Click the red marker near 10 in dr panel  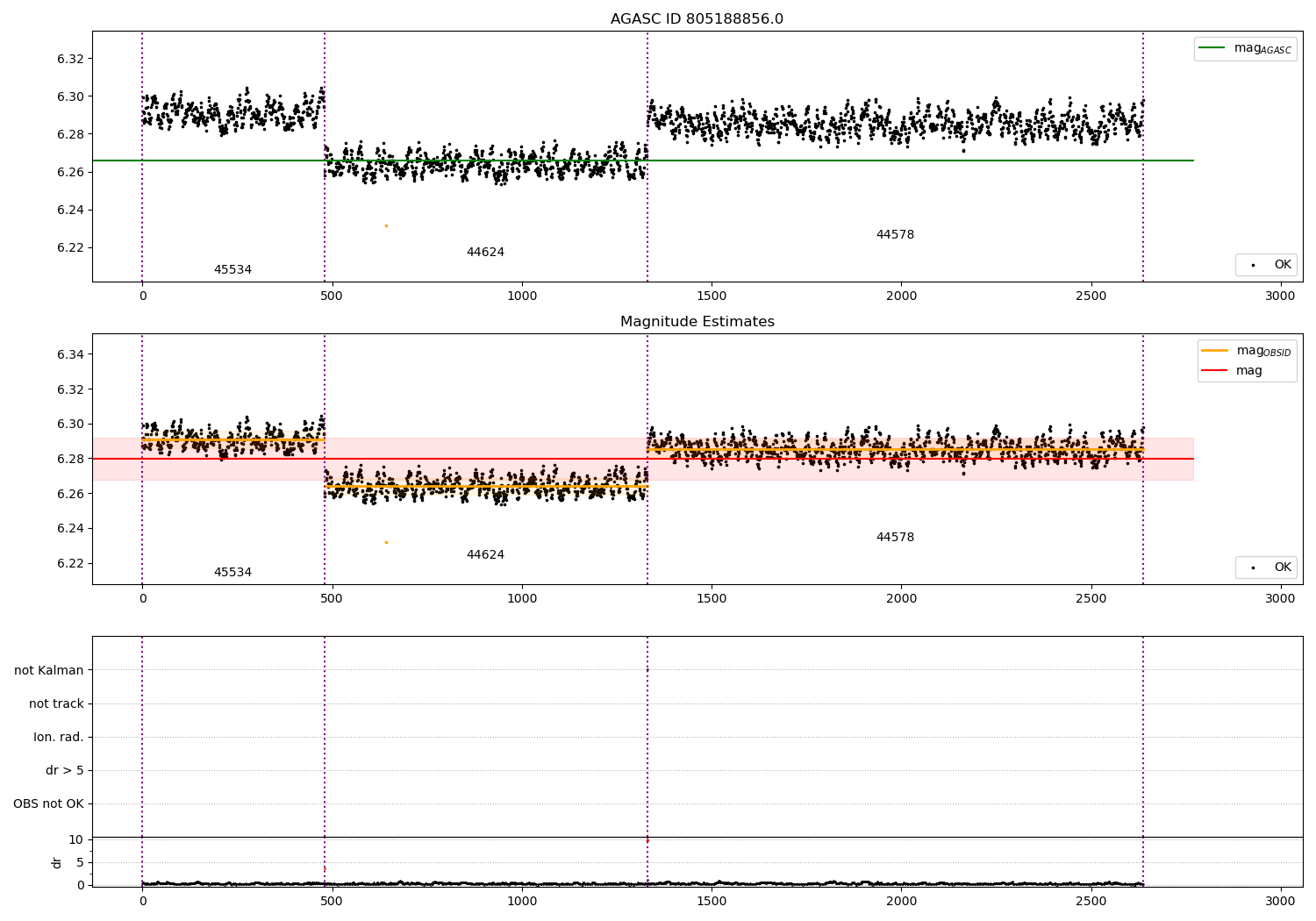pos(647,840)
